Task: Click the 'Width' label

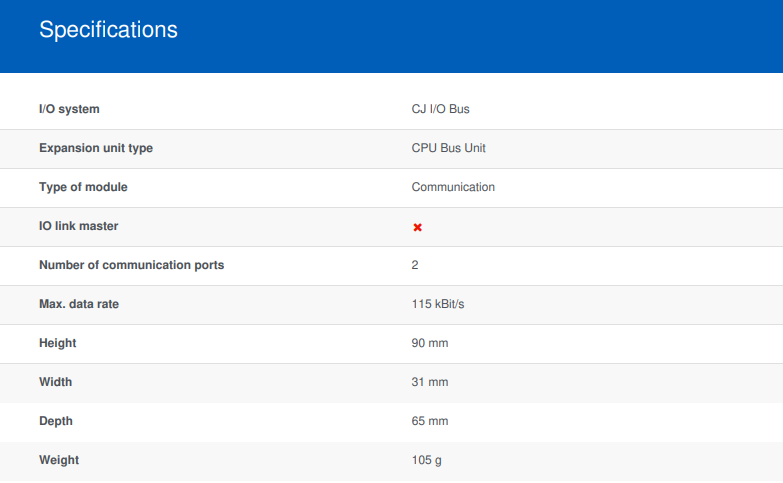Action: click(x=55, y=382)
